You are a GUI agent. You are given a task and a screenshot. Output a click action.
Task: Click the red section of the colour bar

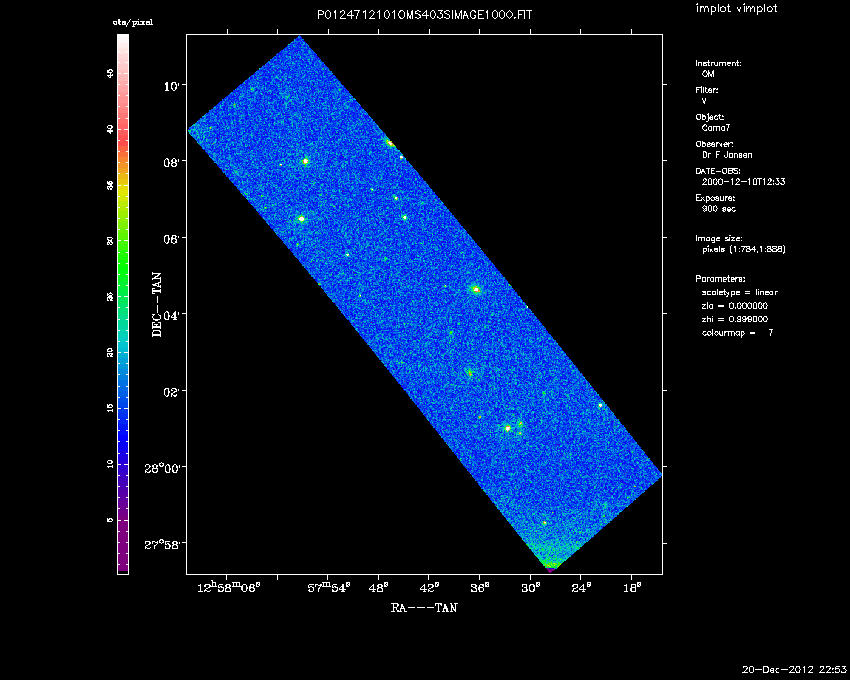tap(122, 140)
